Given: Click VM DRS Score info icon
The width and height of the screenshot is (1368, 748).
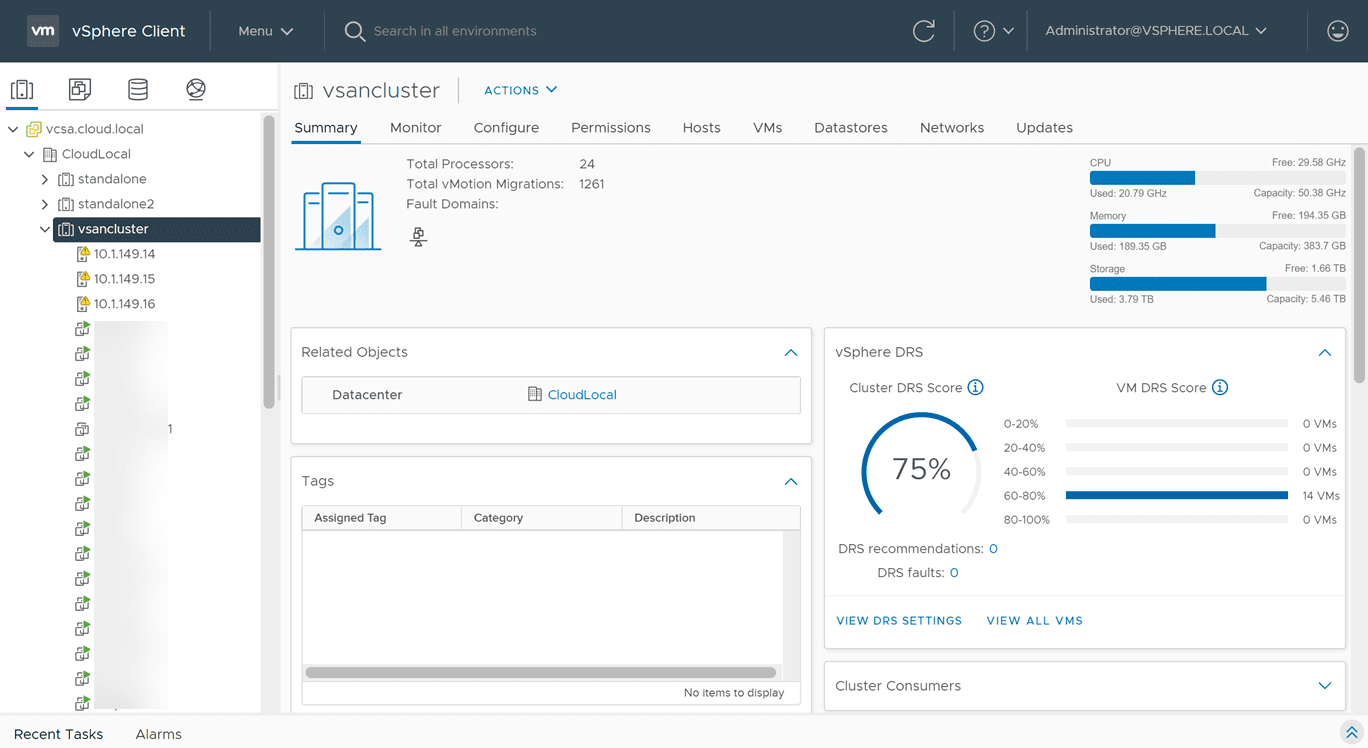Looking at the screenshot, I should point(1220,388).
